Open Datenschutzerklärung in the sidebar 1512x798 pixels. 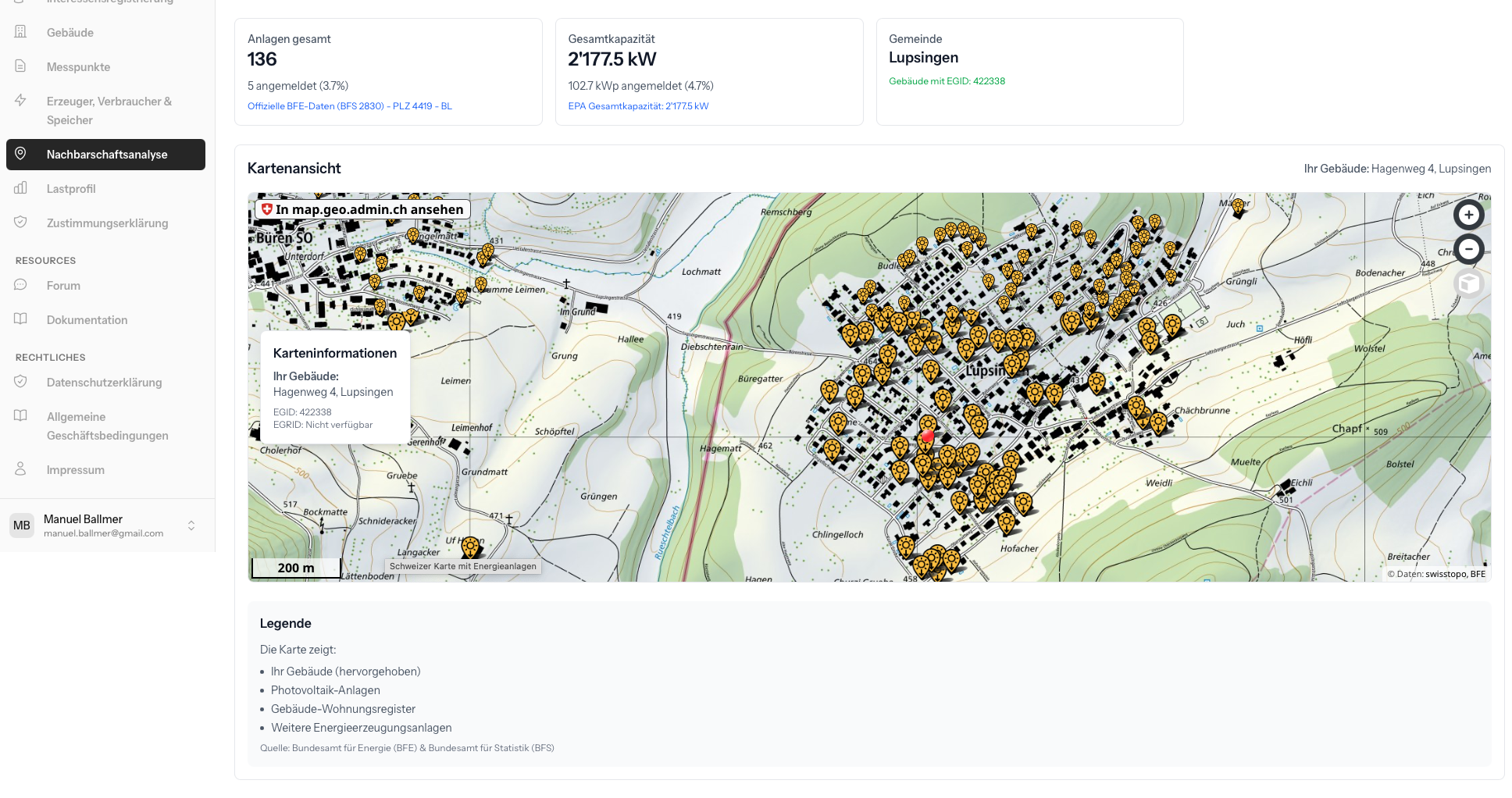coord(104,383)
